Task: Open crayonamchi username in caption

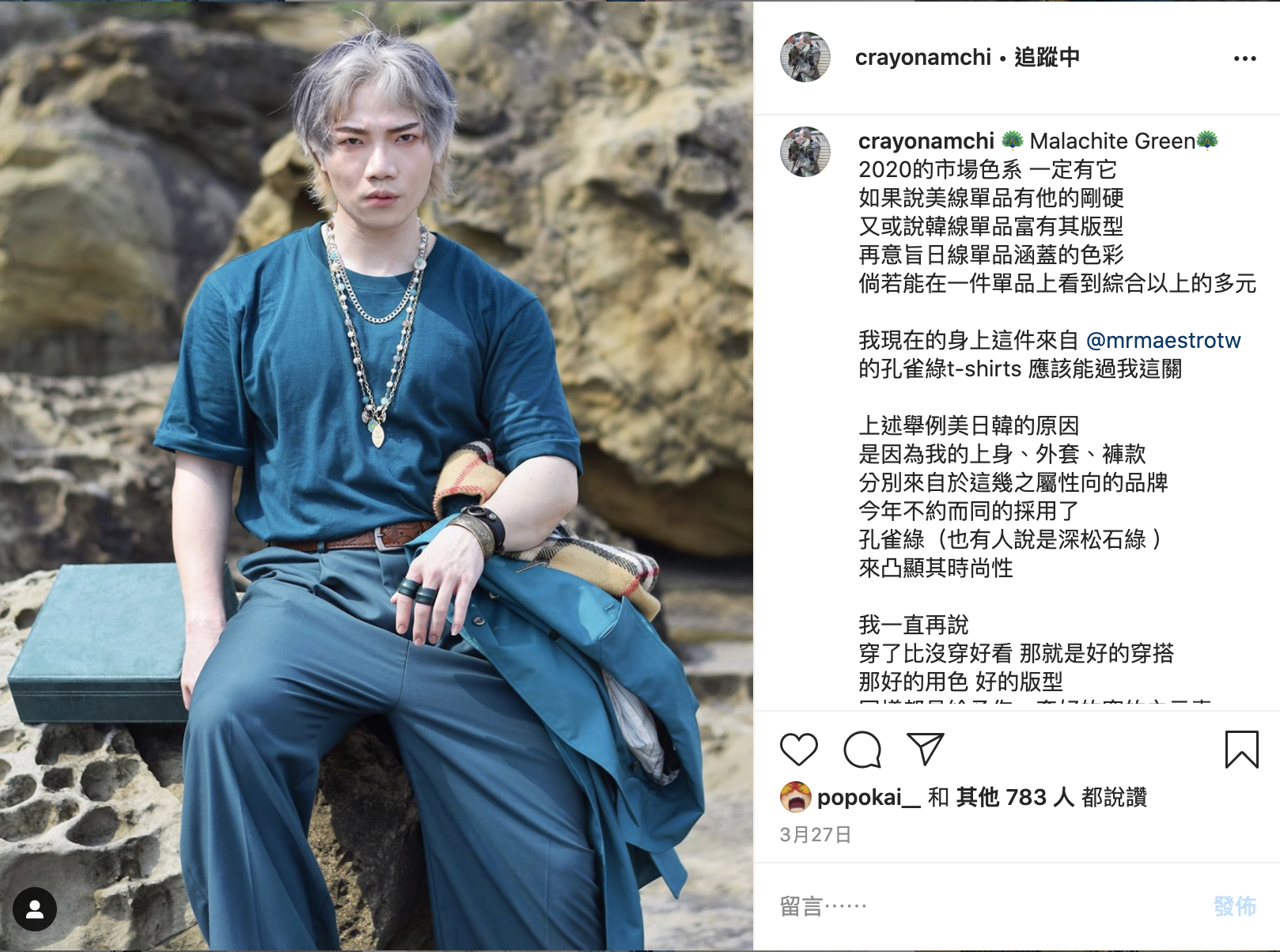Action: point(926,141)
